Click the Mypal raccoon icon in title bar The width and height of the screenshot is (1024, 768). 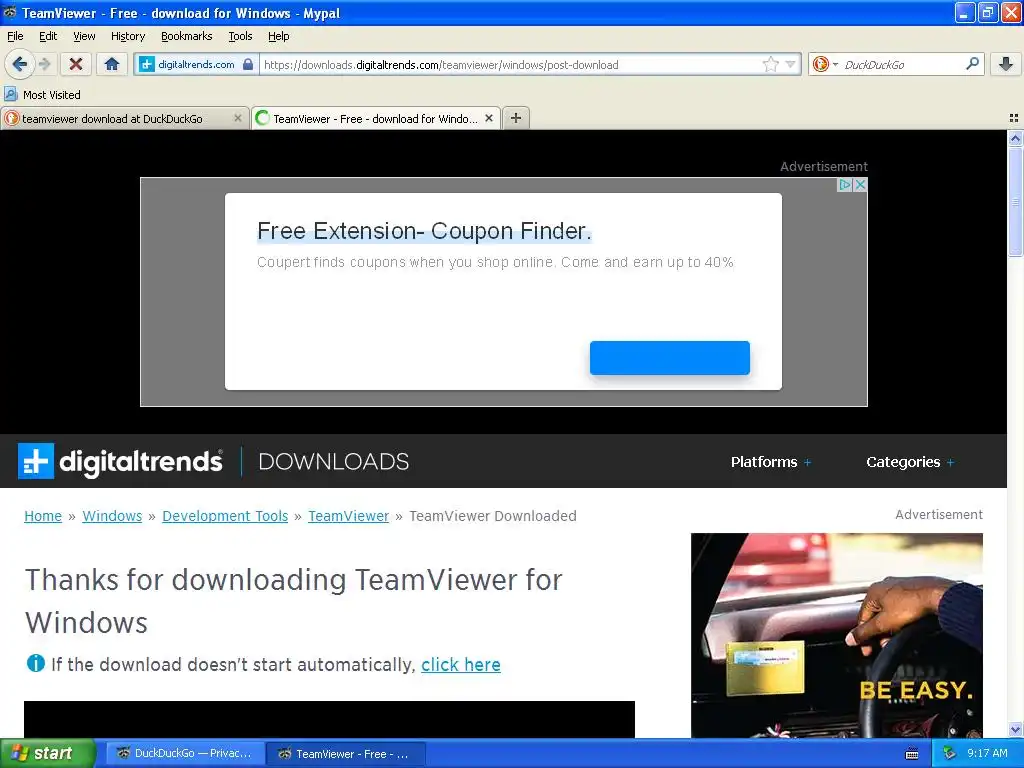(x=10, y=12)
